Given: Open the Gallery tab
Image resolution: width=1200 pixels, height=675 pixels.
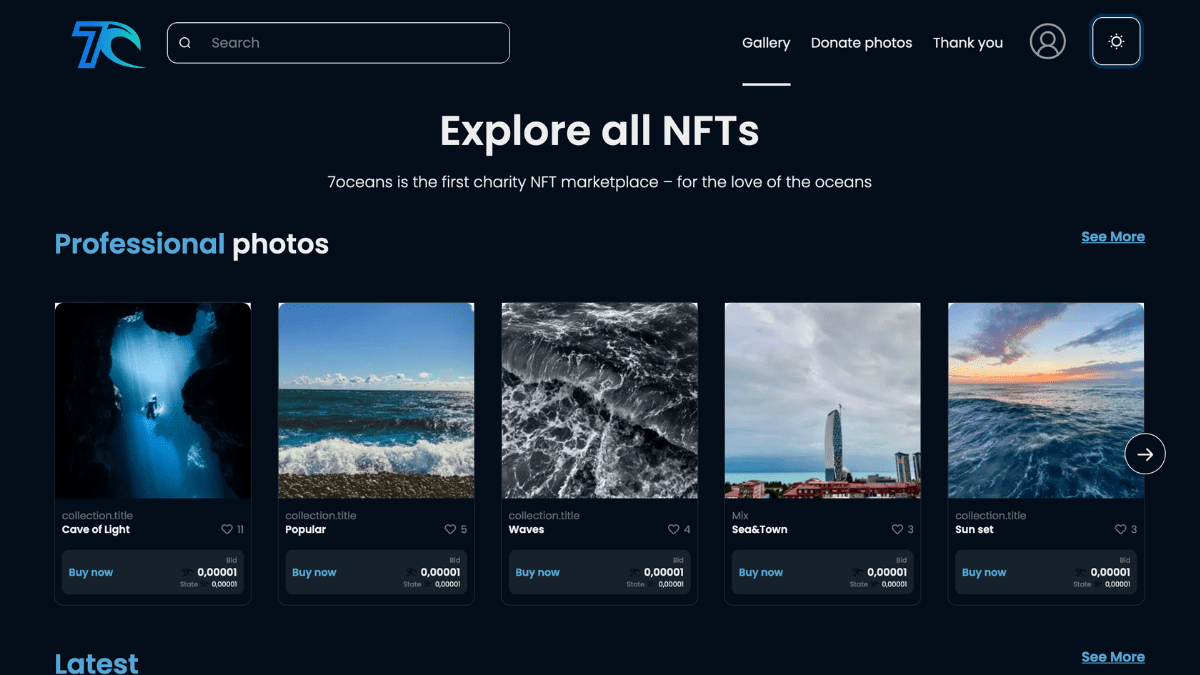Looking at the screenshot, I should click(766, 43).
